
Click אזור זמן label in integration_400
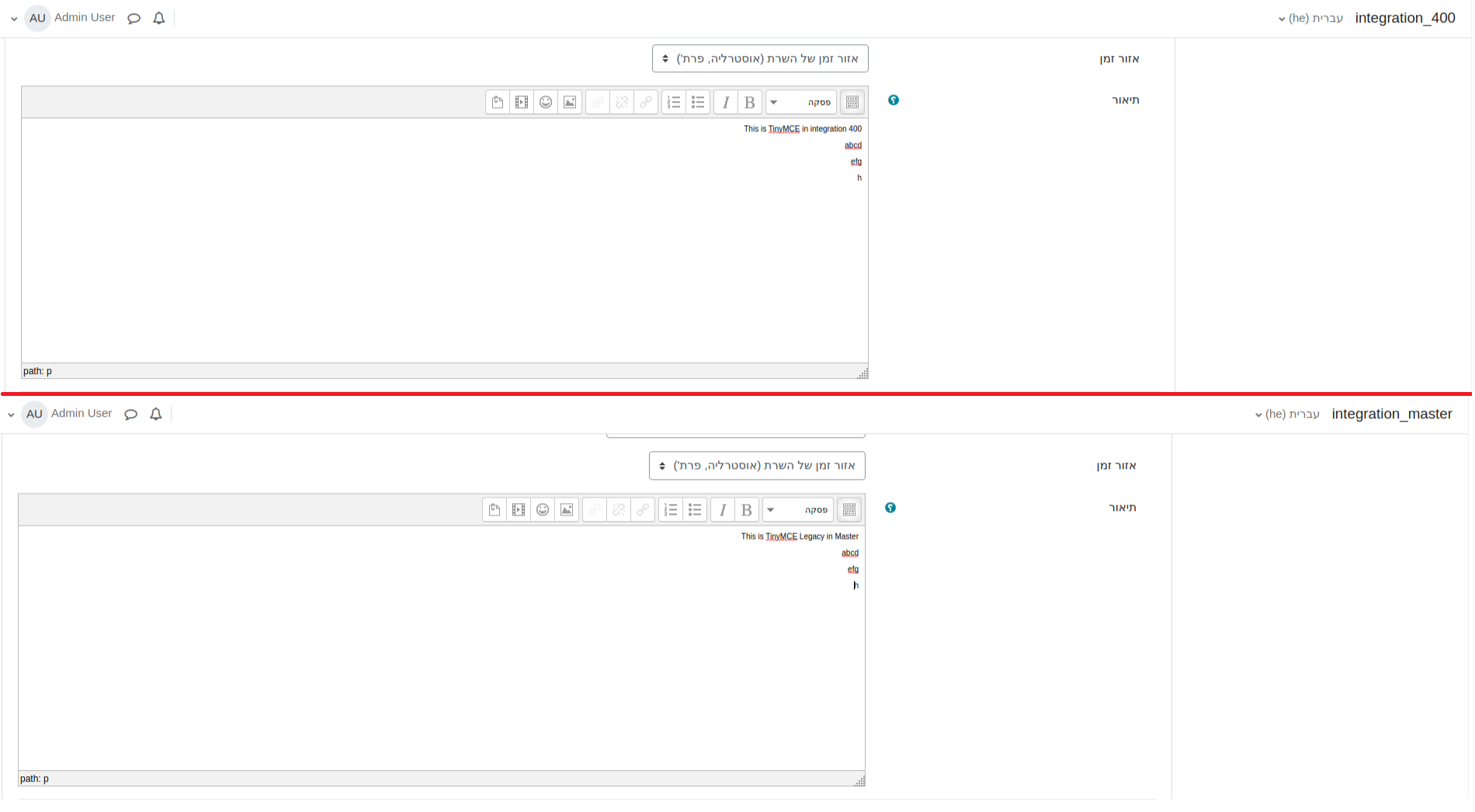click(1119, 59)
